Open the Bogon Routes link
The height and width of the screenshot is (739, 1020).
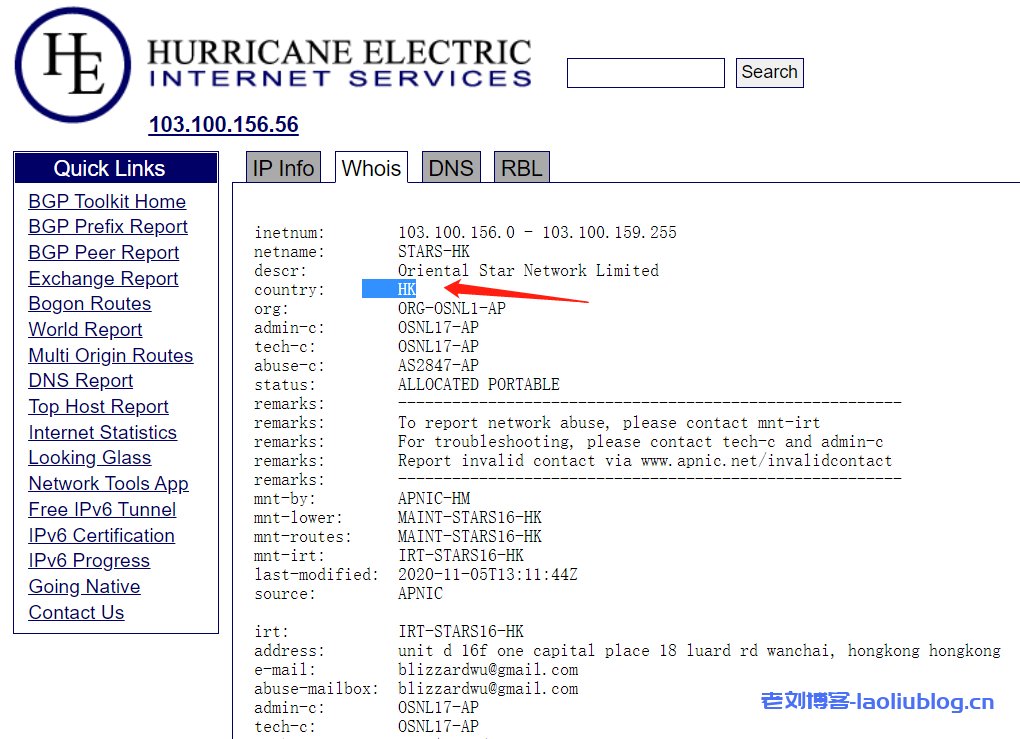pyautogui.click(x=90, y=304)
